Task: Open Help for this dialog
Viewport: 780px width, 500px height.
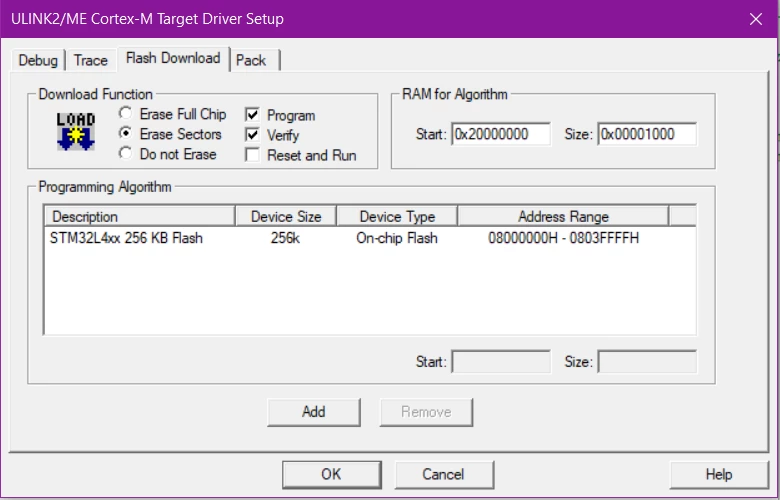Action: point(719,474)
